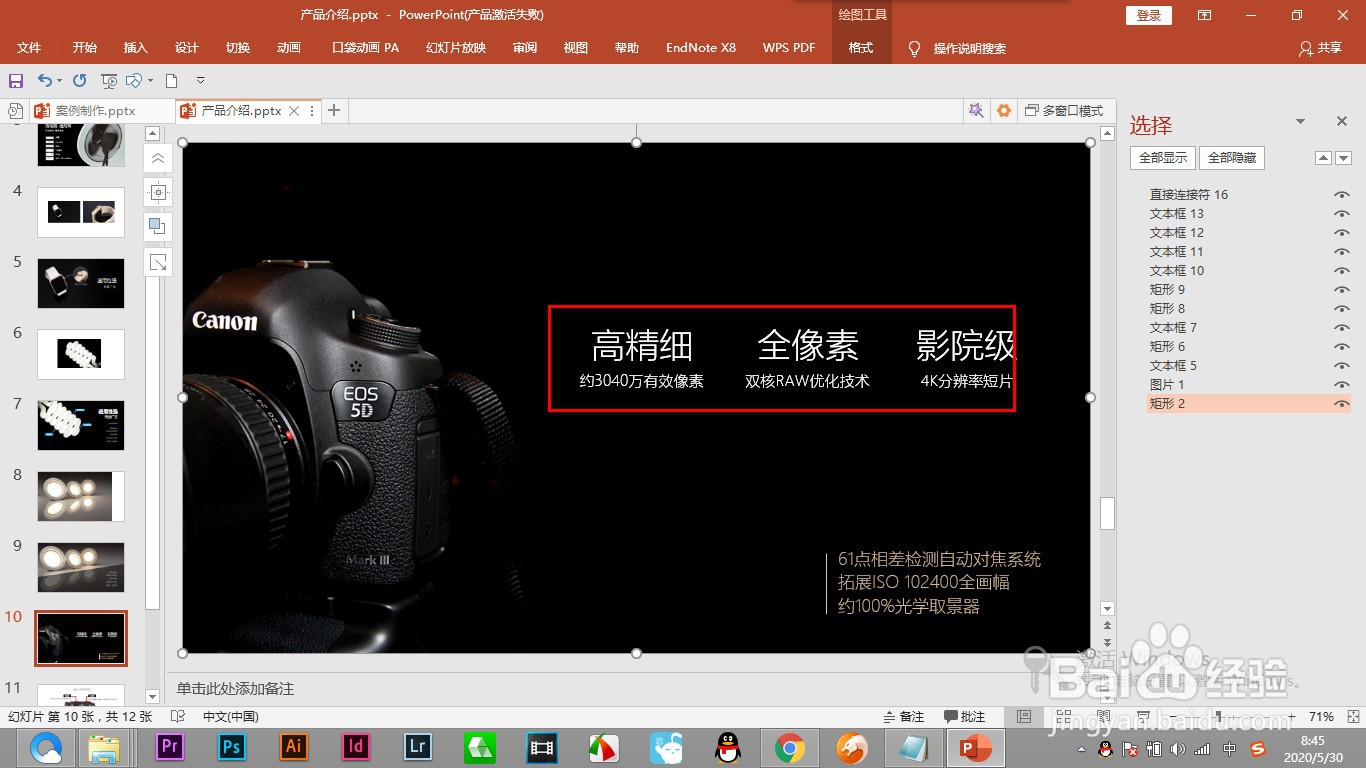Click the double-chevron collapse icon beside slide

pyautogui.click(x=158, y=158)
